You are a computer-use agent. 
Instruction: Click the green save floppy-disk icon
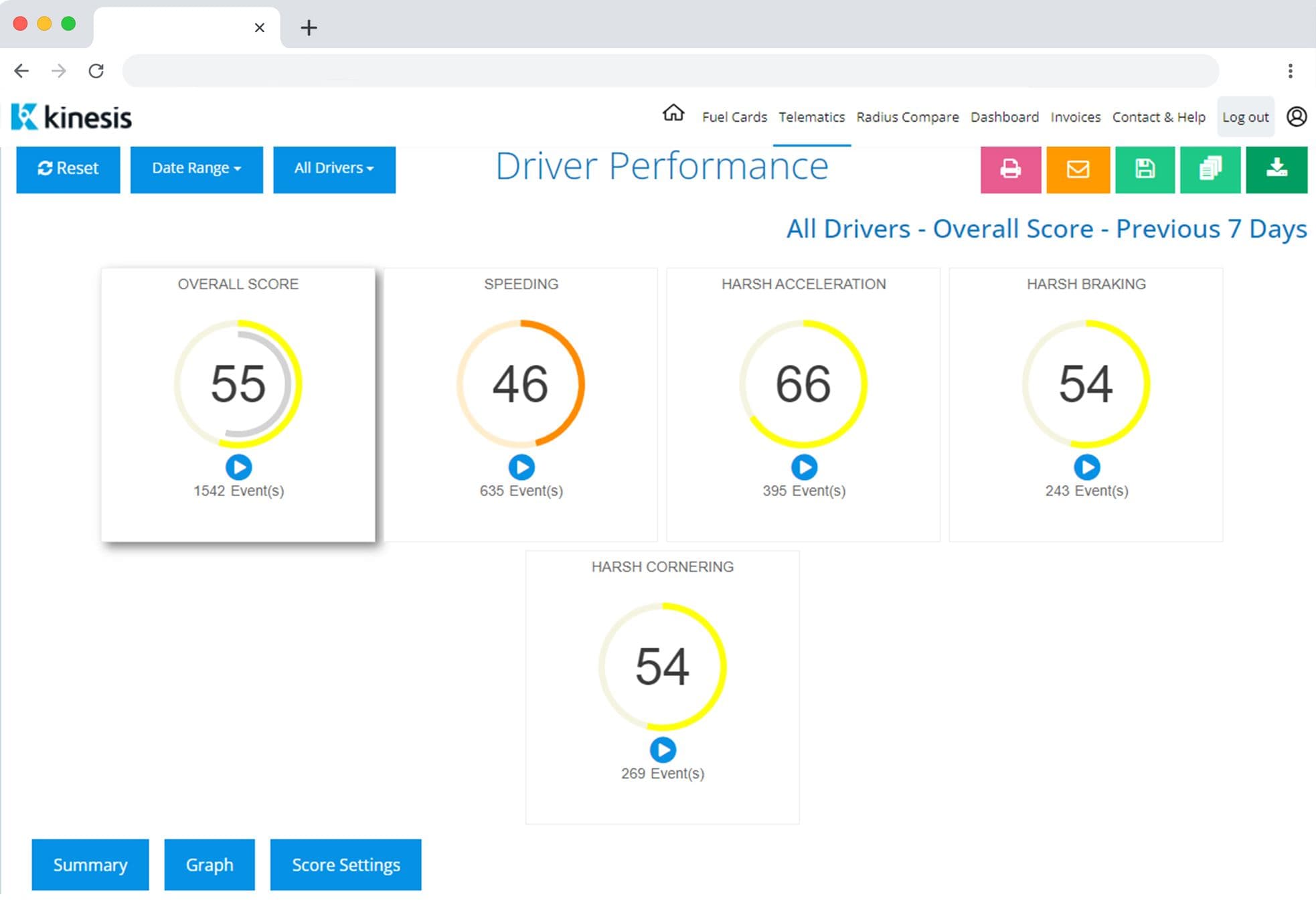[x=1144, y=169]
